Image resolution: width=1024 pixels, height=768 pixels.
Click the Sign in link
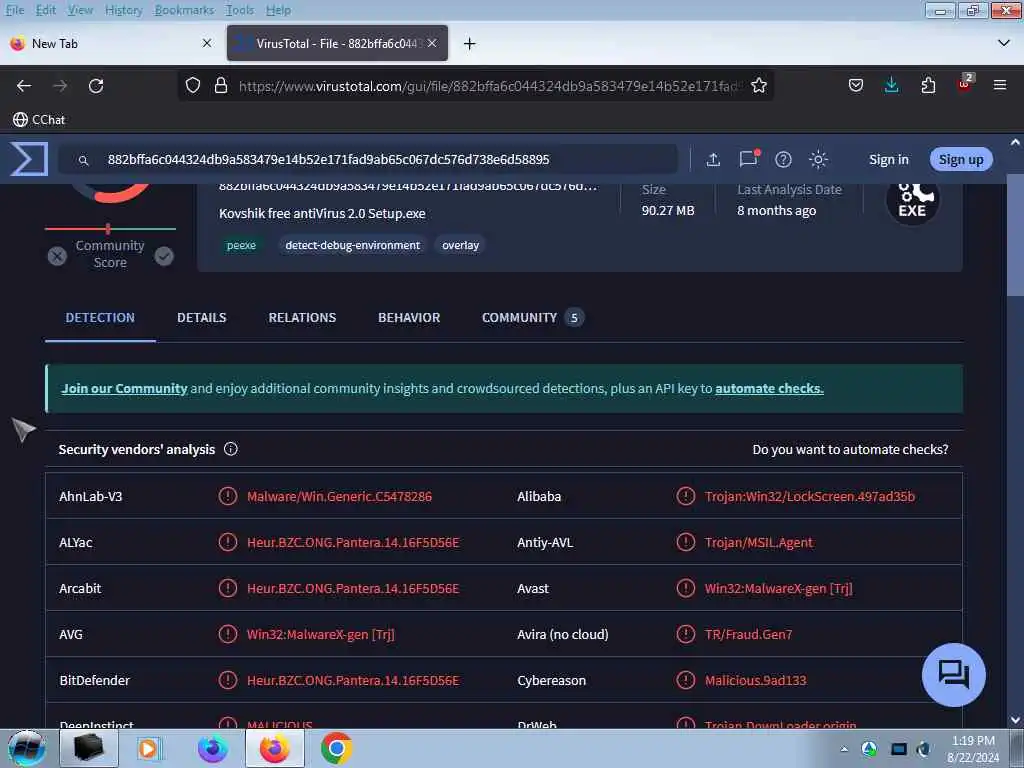888,159
